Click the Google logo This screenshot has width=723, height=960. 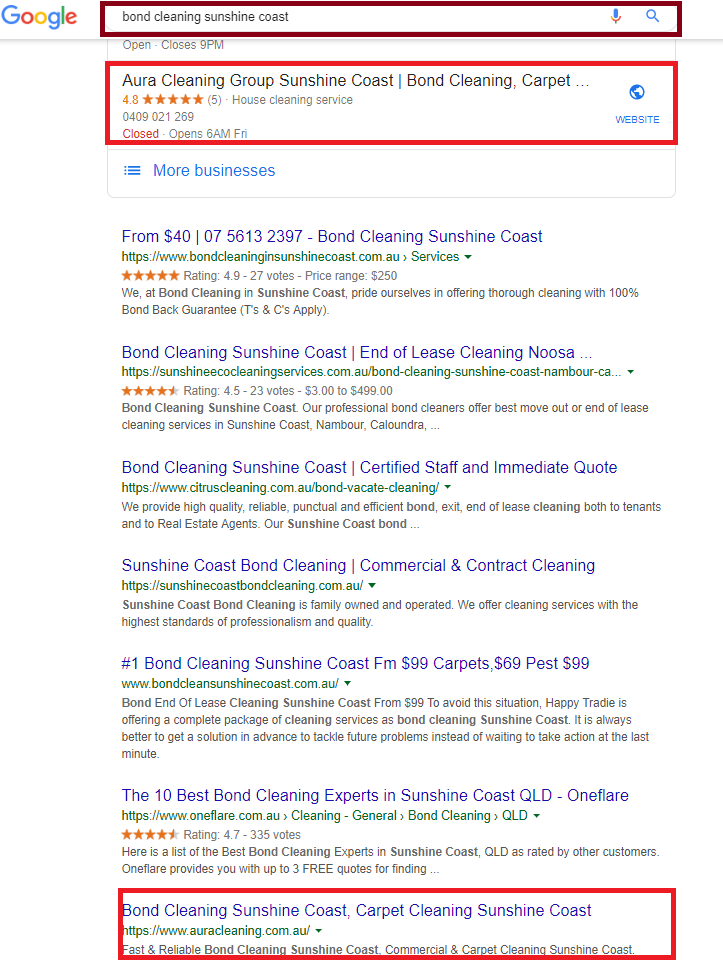pyautogui.click(x=39, y=17)
